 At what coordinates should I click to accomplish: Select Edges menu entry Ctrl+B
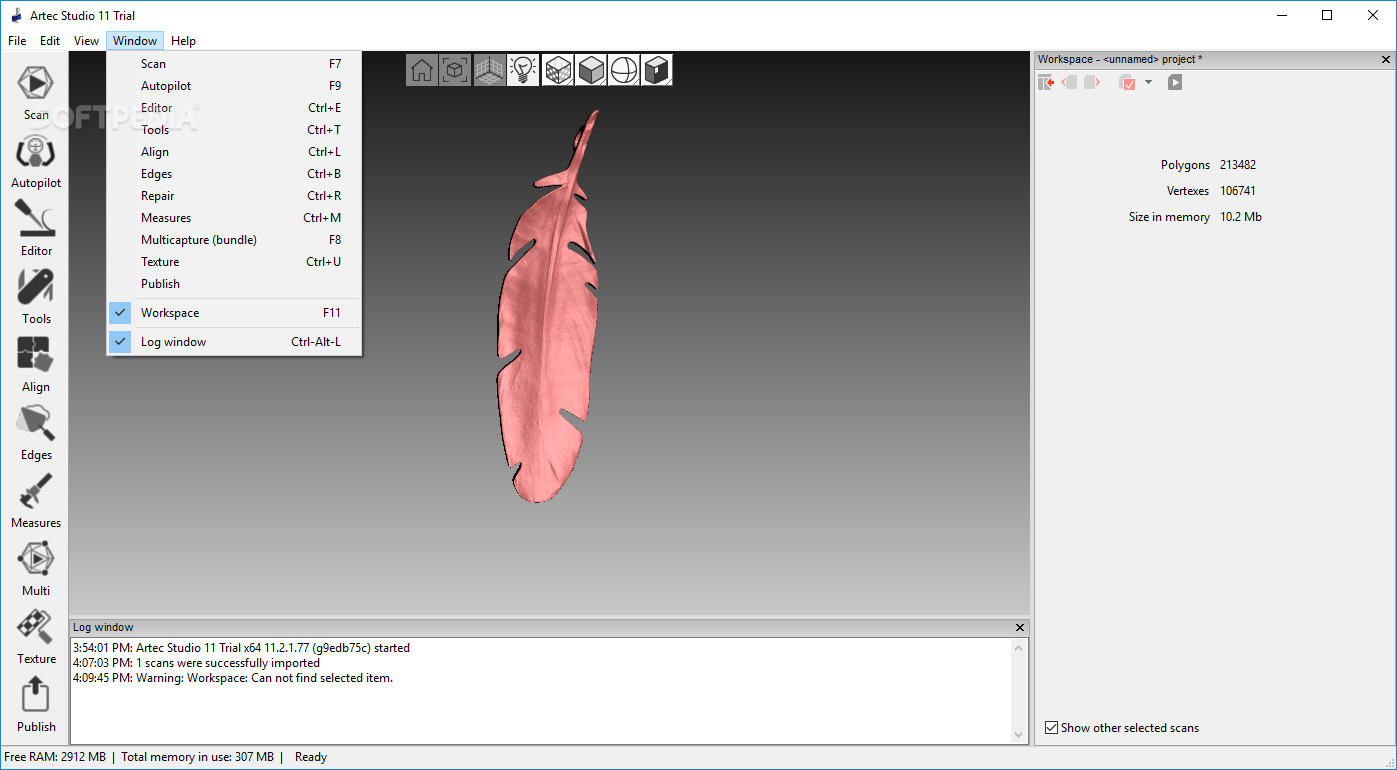coord(234,174)
